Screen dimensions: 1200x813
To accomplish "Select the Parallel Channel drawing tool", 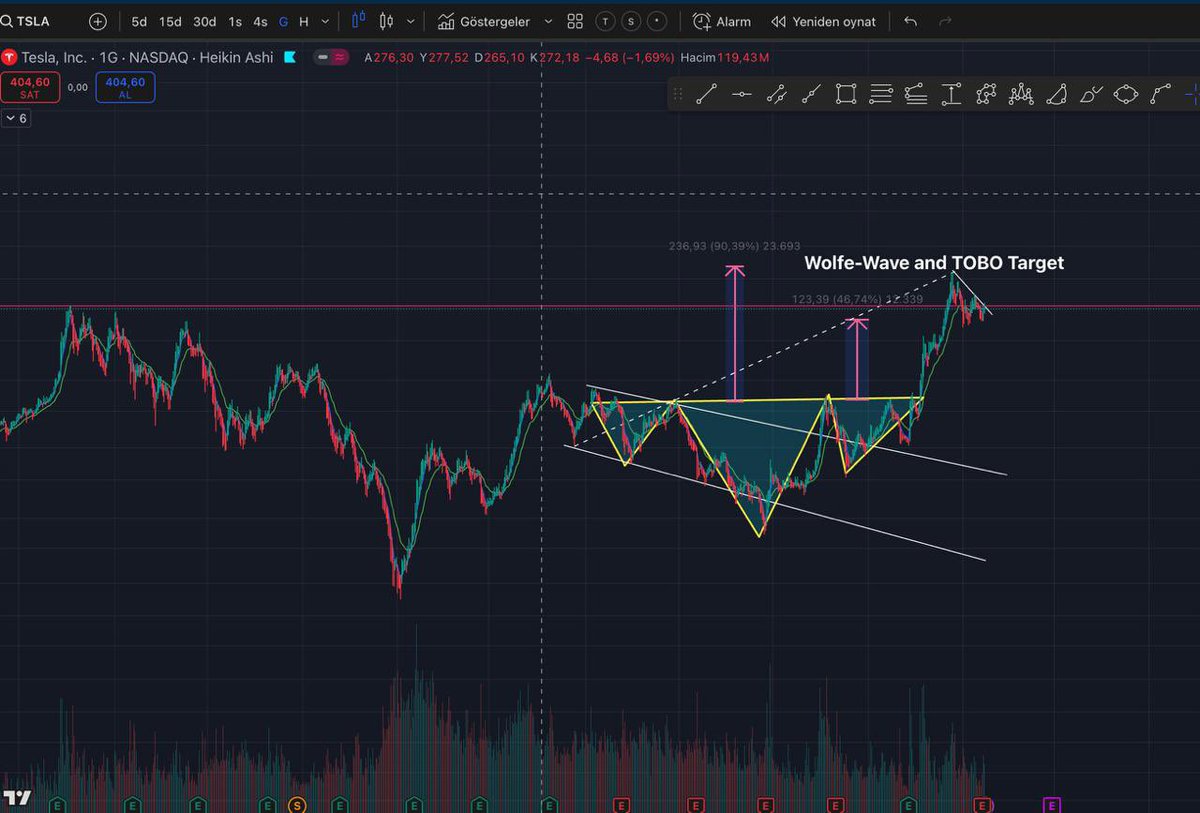I will [x=776, y=95].
